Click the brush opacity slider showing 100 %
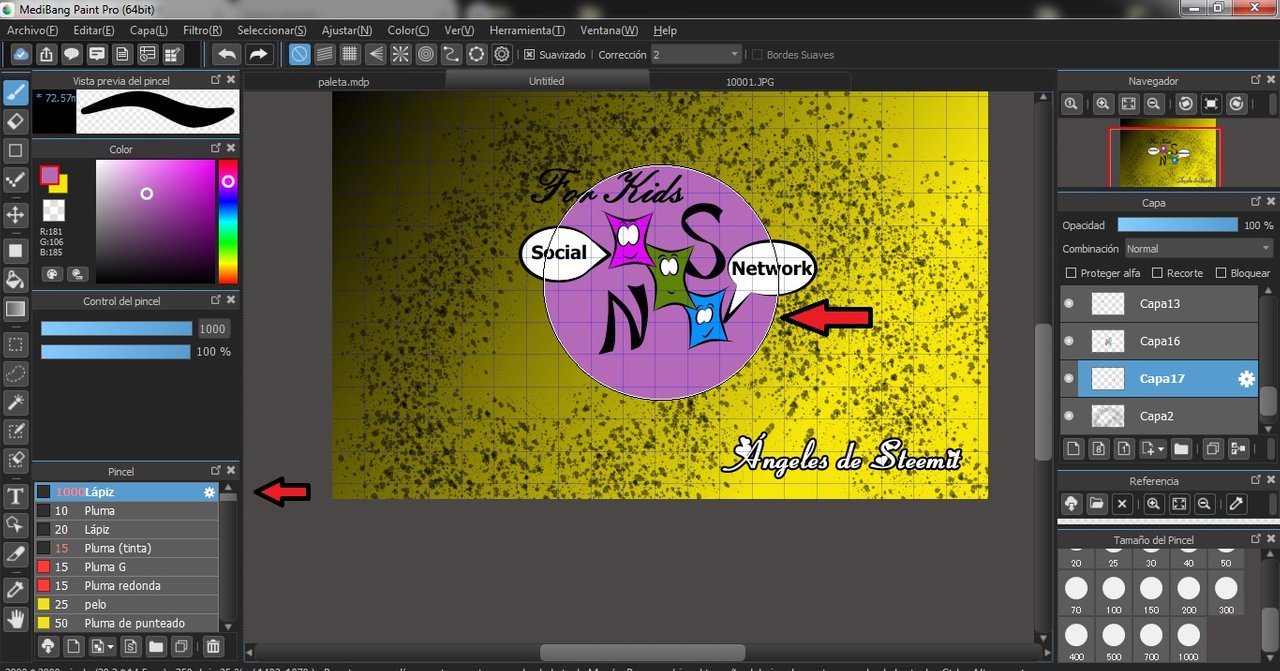1280x671 pixels. 115,352
